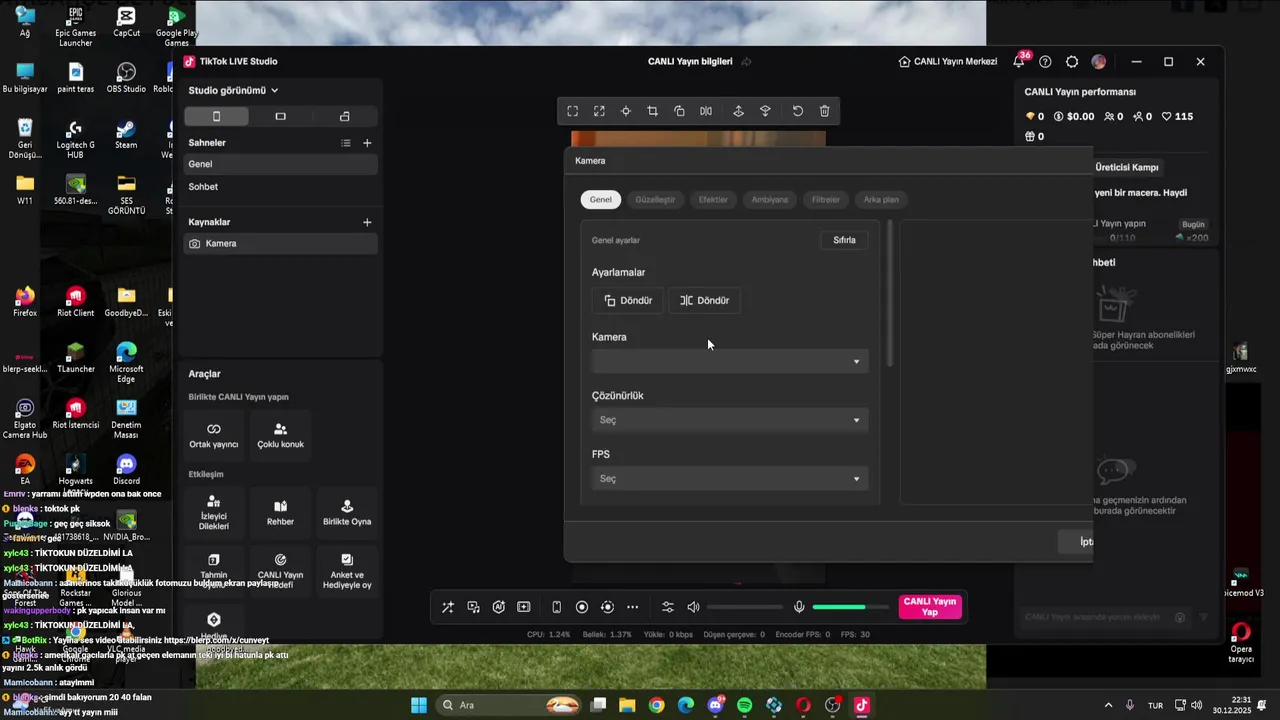Screen dimensions: 1280x720
Task: Click the share arrow beside CANLI Yayın bilgileri
Action: coord(746,61)
